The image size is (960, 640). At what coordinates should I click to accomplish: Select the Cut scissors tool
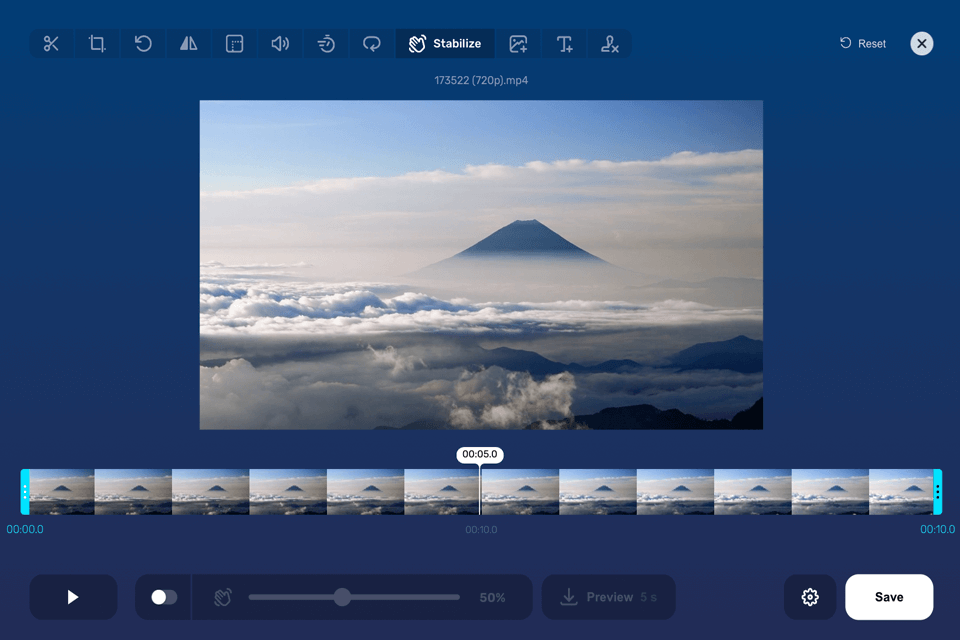point(51,43)
